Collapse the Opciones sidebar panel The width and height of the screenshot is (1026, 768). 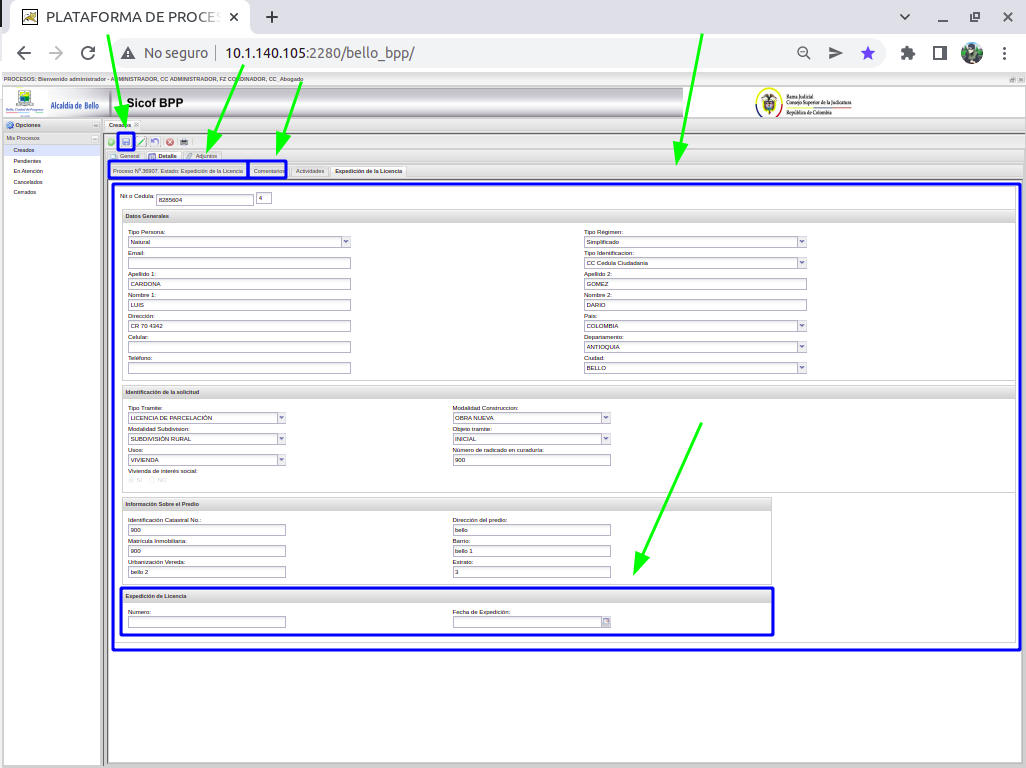[x=96, y=125]
